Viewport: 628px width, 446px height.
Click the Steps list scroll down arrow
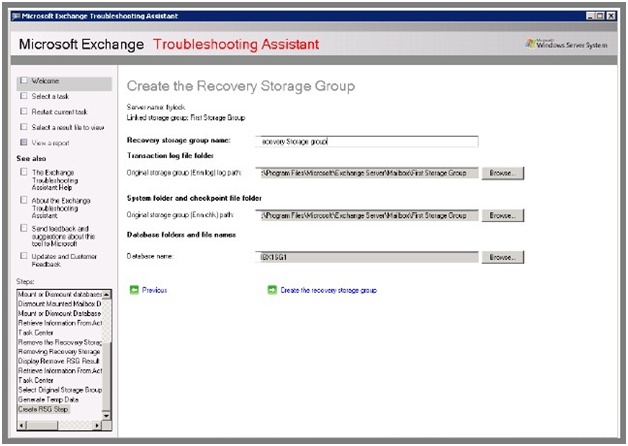[106, 416]
